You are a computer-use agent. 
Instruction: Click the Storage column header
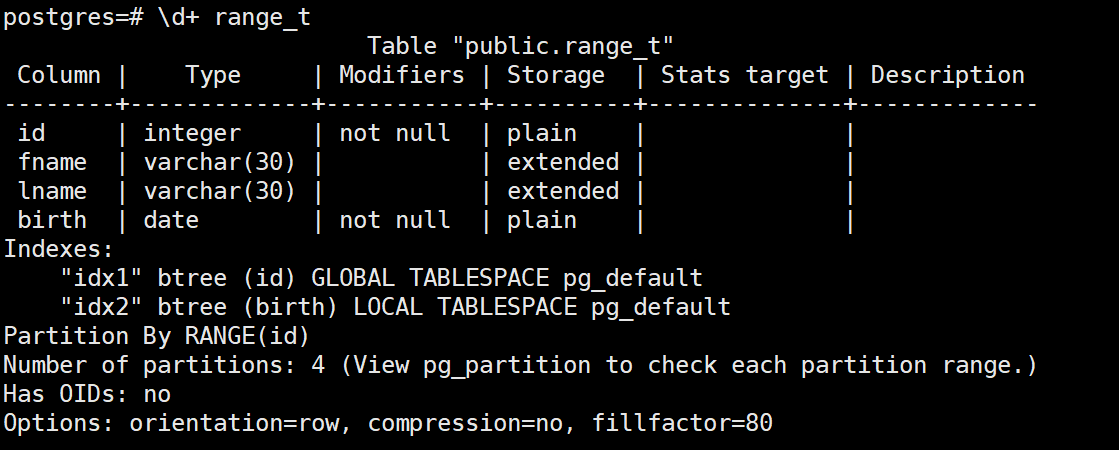click(556, 75)
